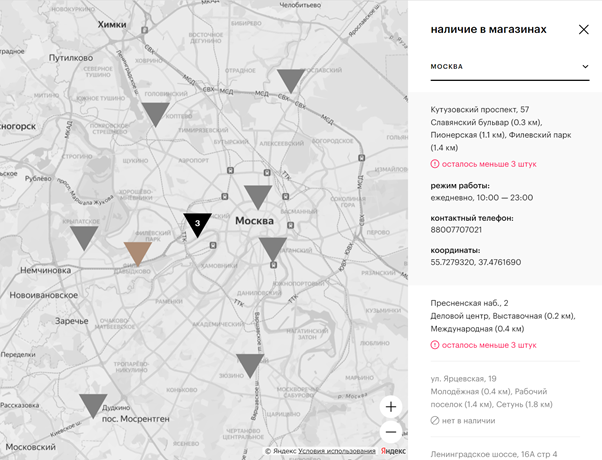The width and height of the screenshot is (602, 460).
Task: Click the phone number 88007707021
Action: coord(456,230)
